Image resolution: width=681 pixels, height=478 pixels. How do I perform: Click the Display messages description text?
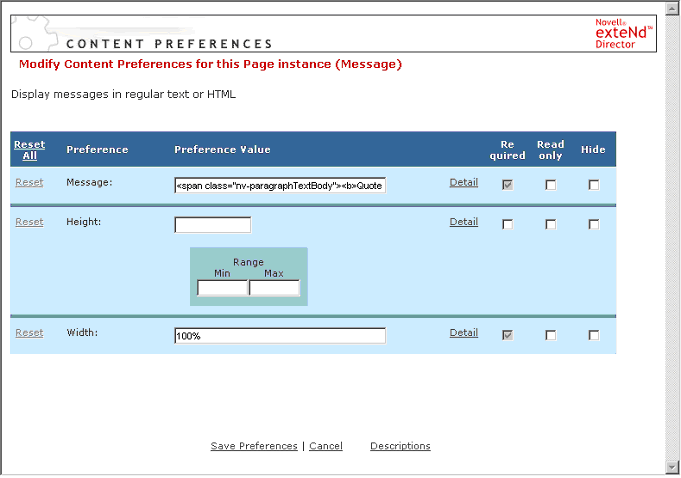123,94
